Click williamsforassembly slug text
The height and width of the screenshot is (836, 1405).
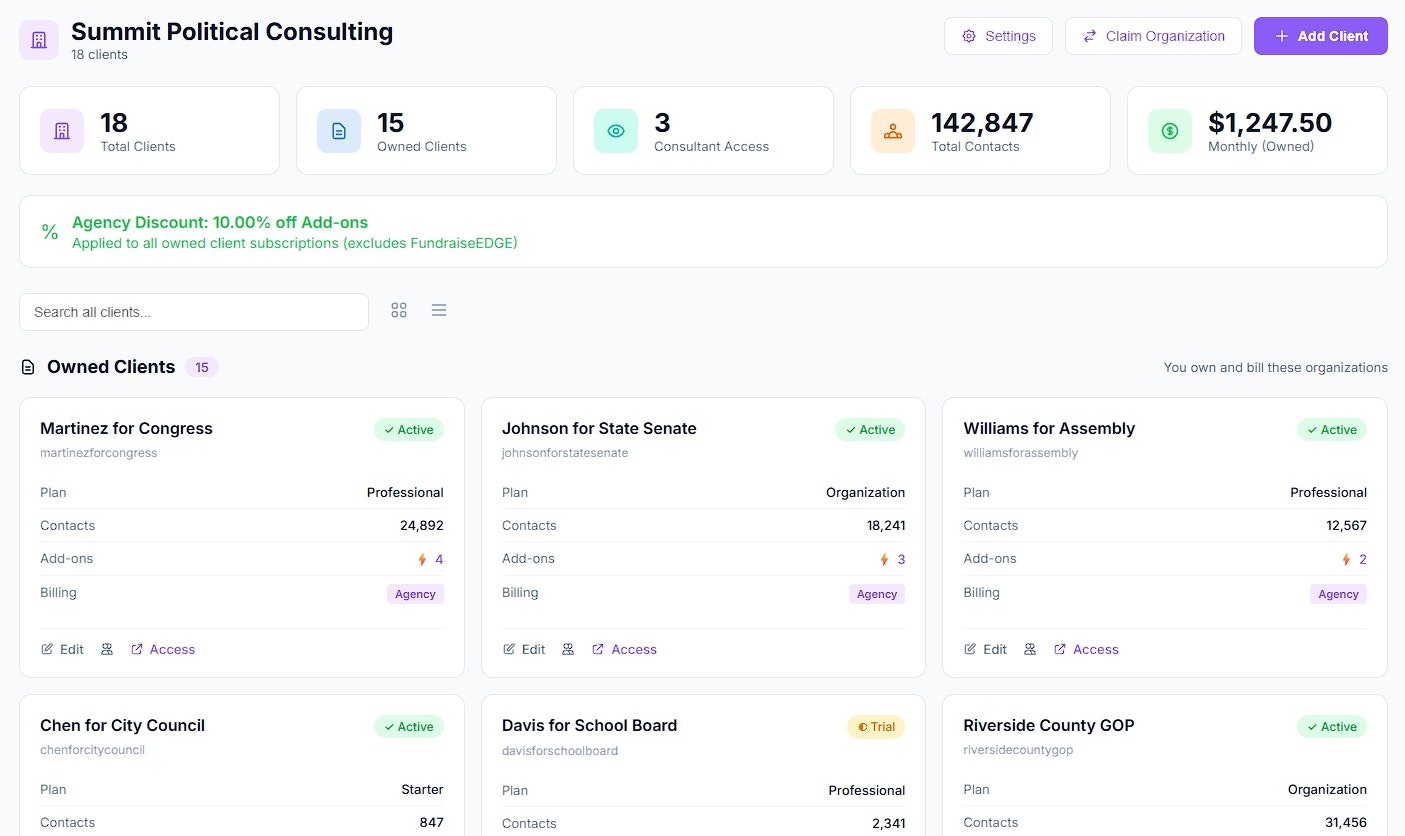tap(1021, 453)
